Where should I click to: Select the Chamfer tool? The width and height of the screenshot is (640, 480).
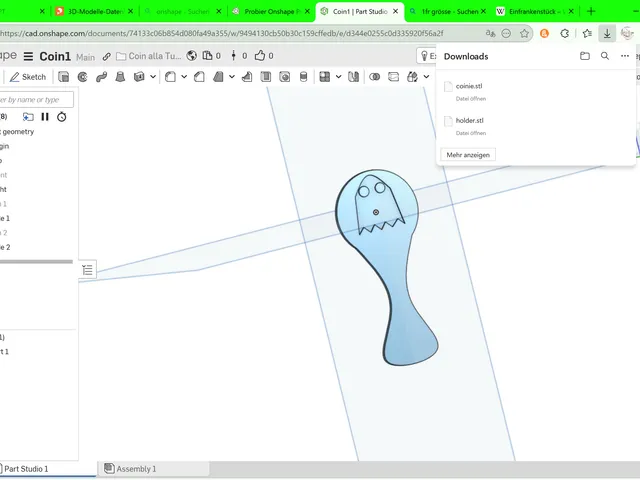click(199, 77)
